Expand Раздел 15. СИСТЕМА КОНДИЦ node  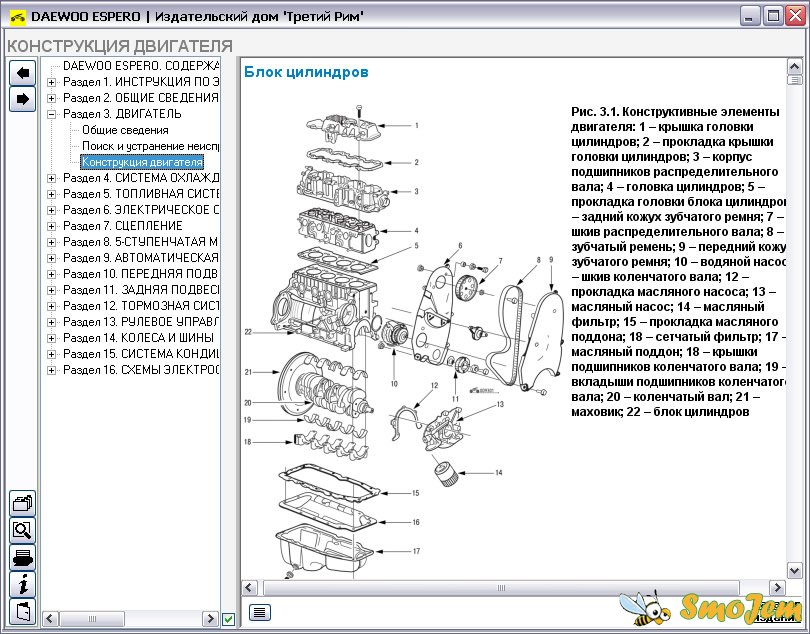tap(51, 354)
